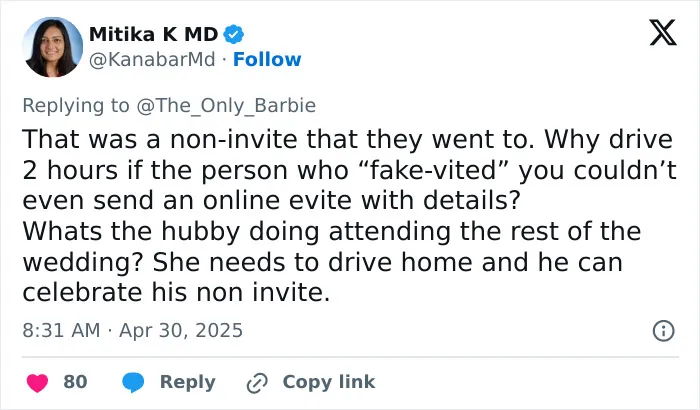Click the line "celebrate his non invite."
The width and height of the screenshot is (700, 410).
coord(176,293)
